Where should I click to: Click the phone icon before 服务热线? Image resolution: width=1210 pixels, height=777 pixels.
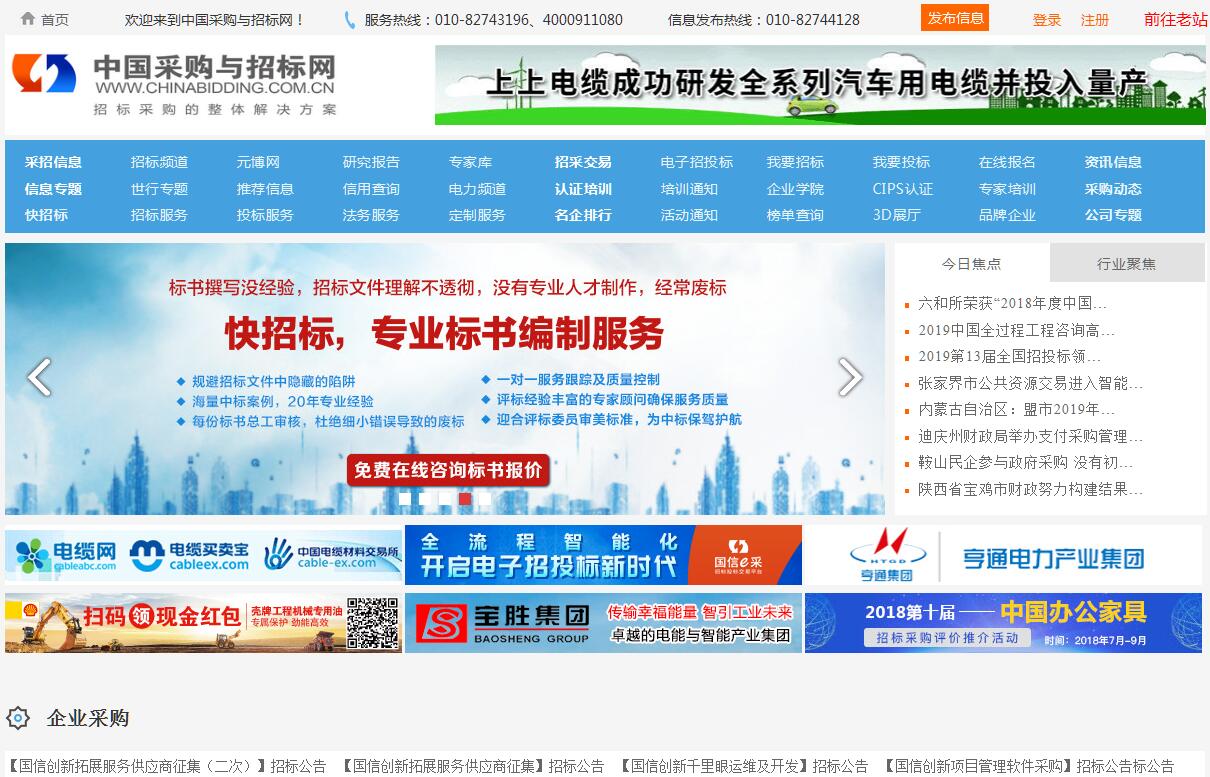350,20
